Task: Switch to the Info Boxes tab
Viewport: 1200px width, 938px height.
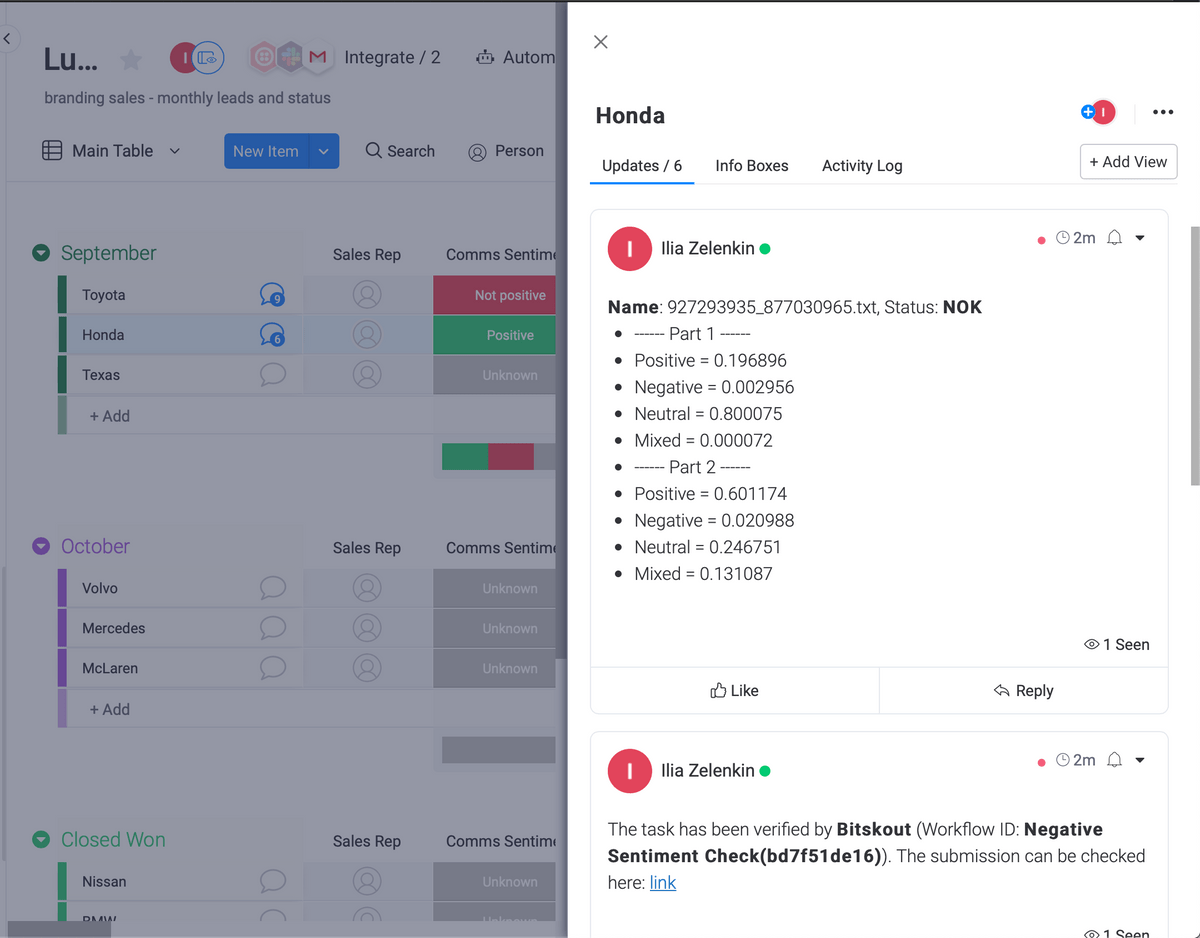Action: (752, 166)
